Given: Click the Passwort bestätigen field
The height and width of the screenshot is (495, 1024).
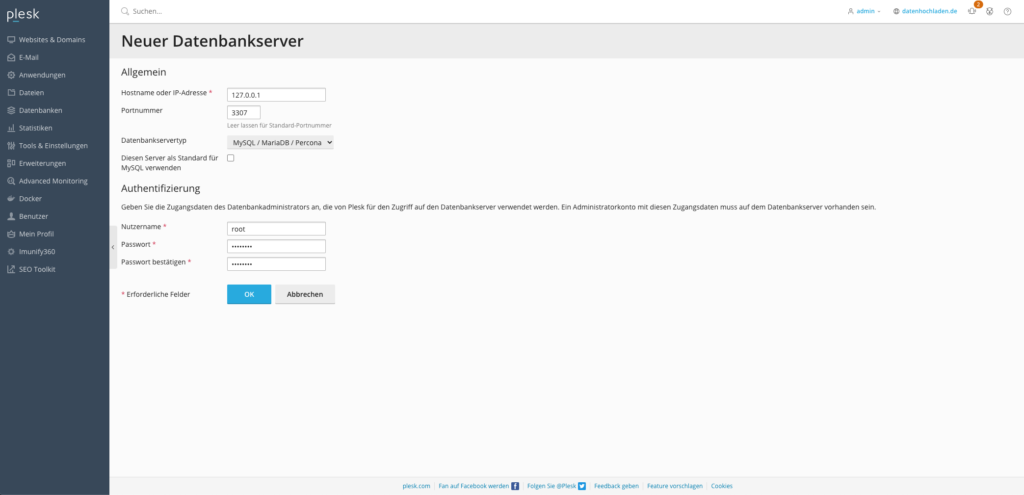Looking at the screenshot, I should pos(276,264).
